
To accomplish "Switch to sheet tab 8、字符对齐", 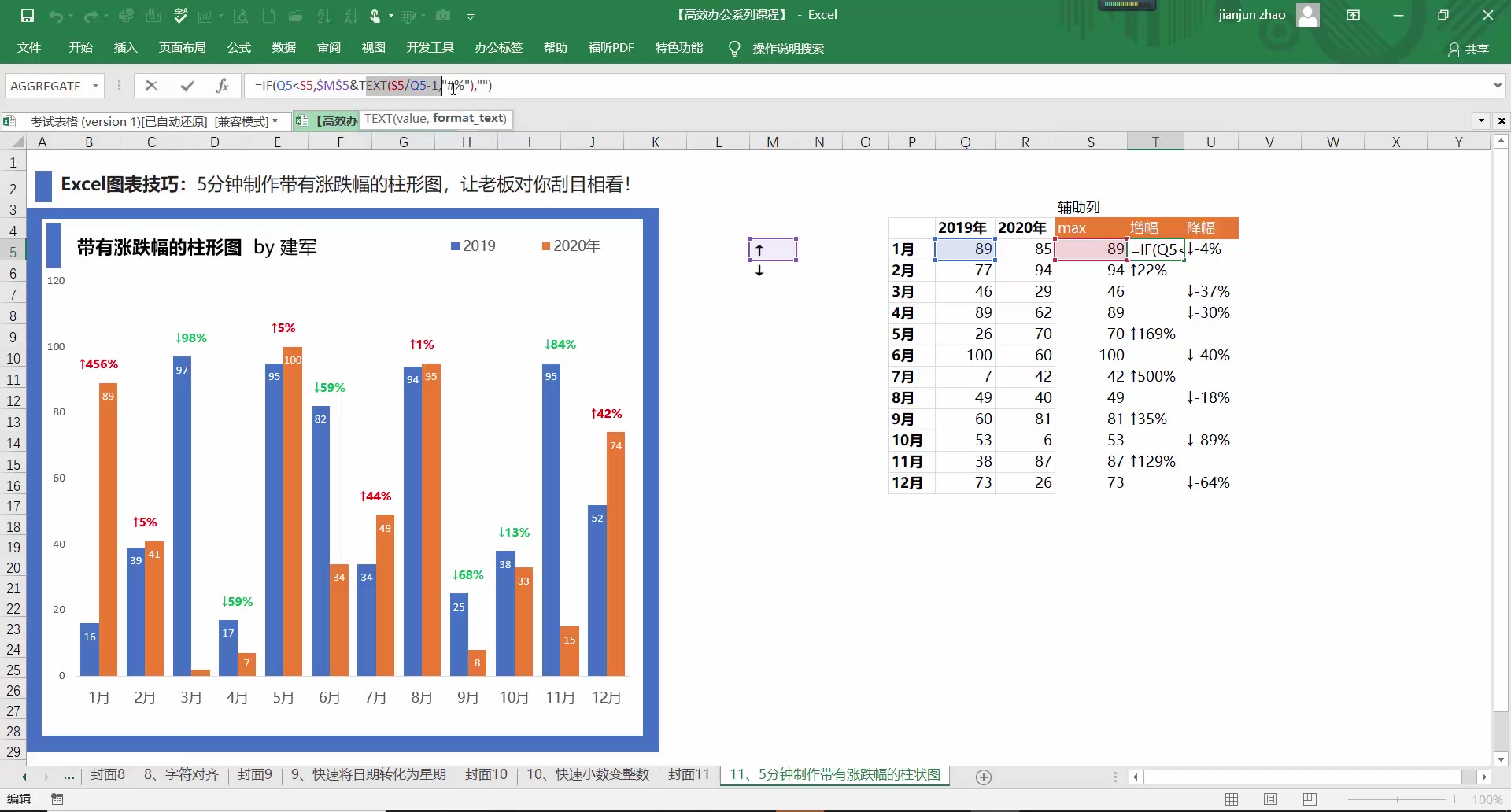I will [x=181, y=775].
